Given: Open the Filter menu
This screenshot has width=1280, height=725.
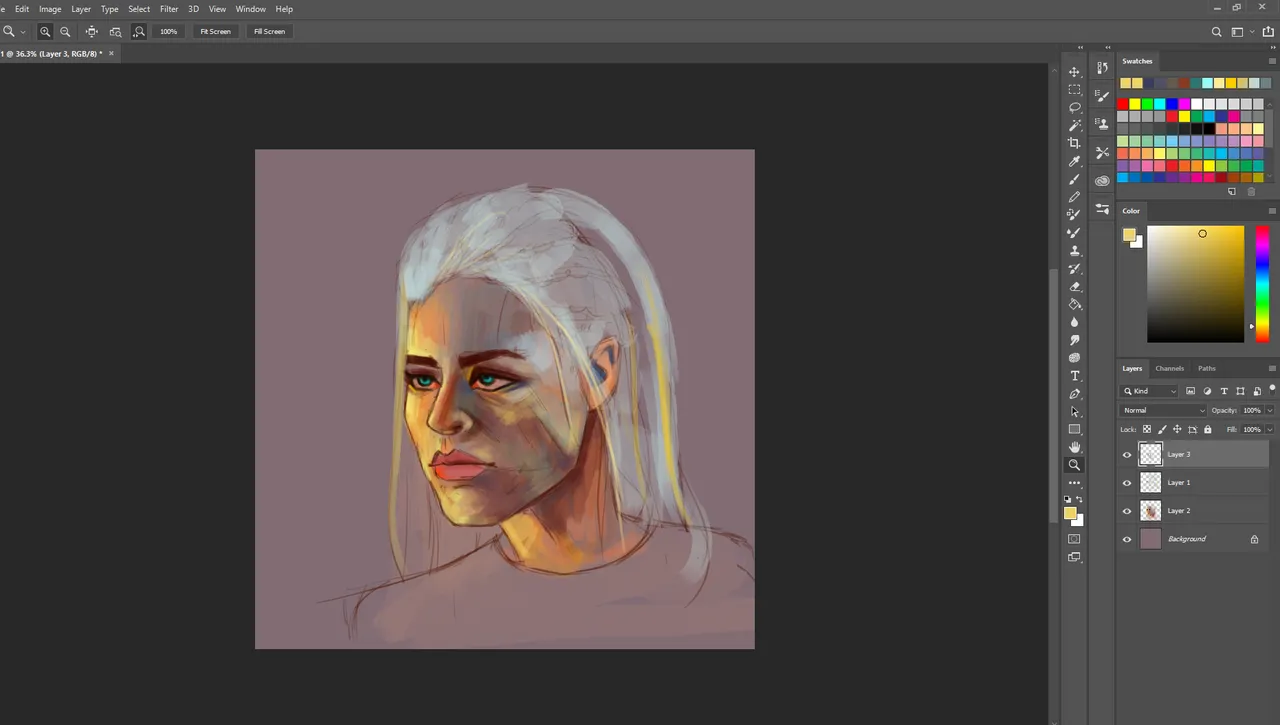Looking at the screenshot, I should coord(169,9).
